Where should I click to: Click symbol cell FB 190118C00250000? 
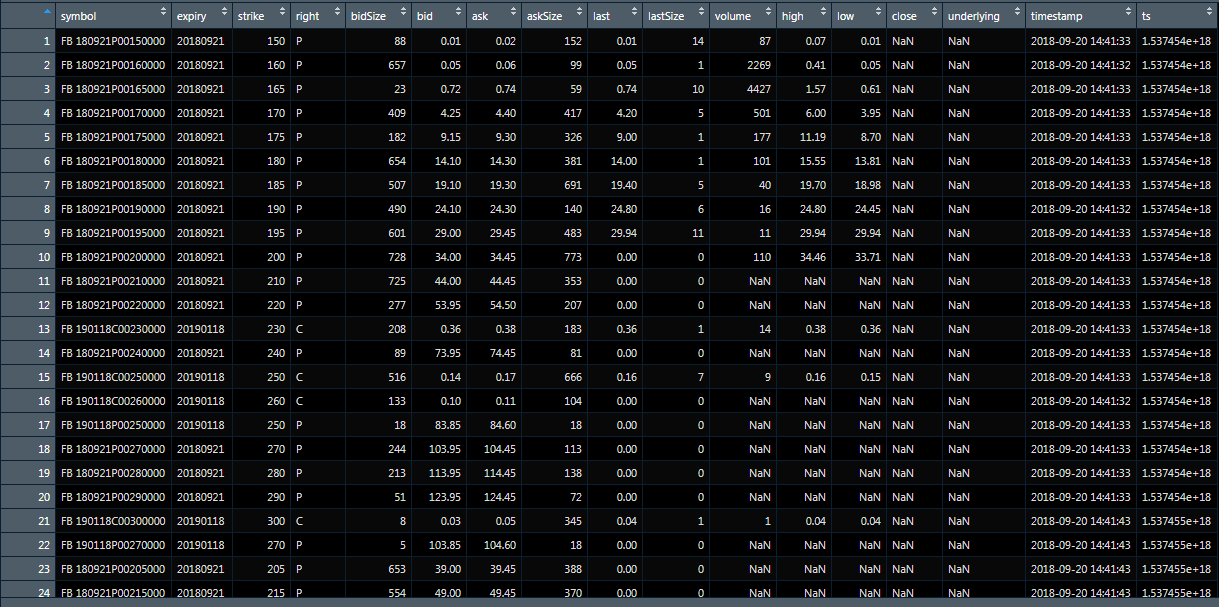[113, 377]
